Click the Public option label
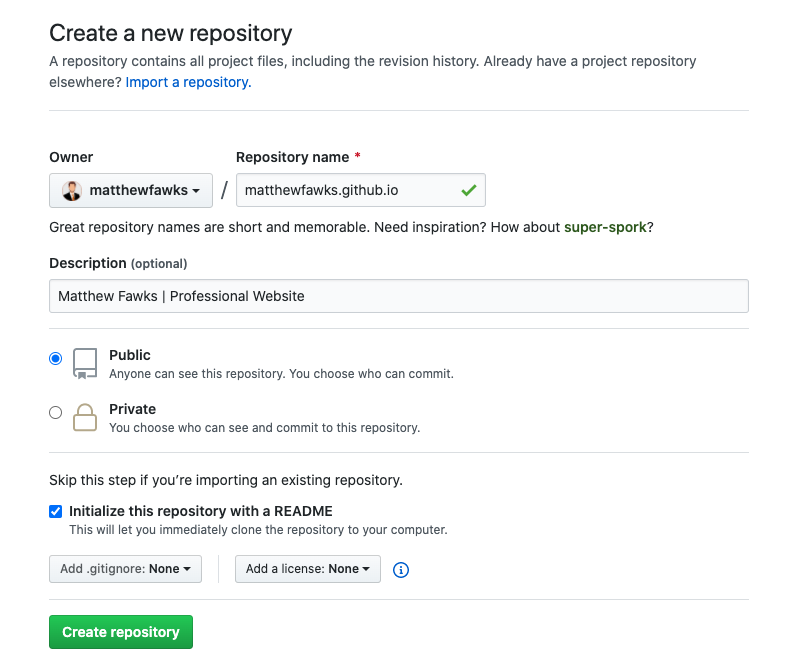The image size is (797, 668). pos(130,355)
